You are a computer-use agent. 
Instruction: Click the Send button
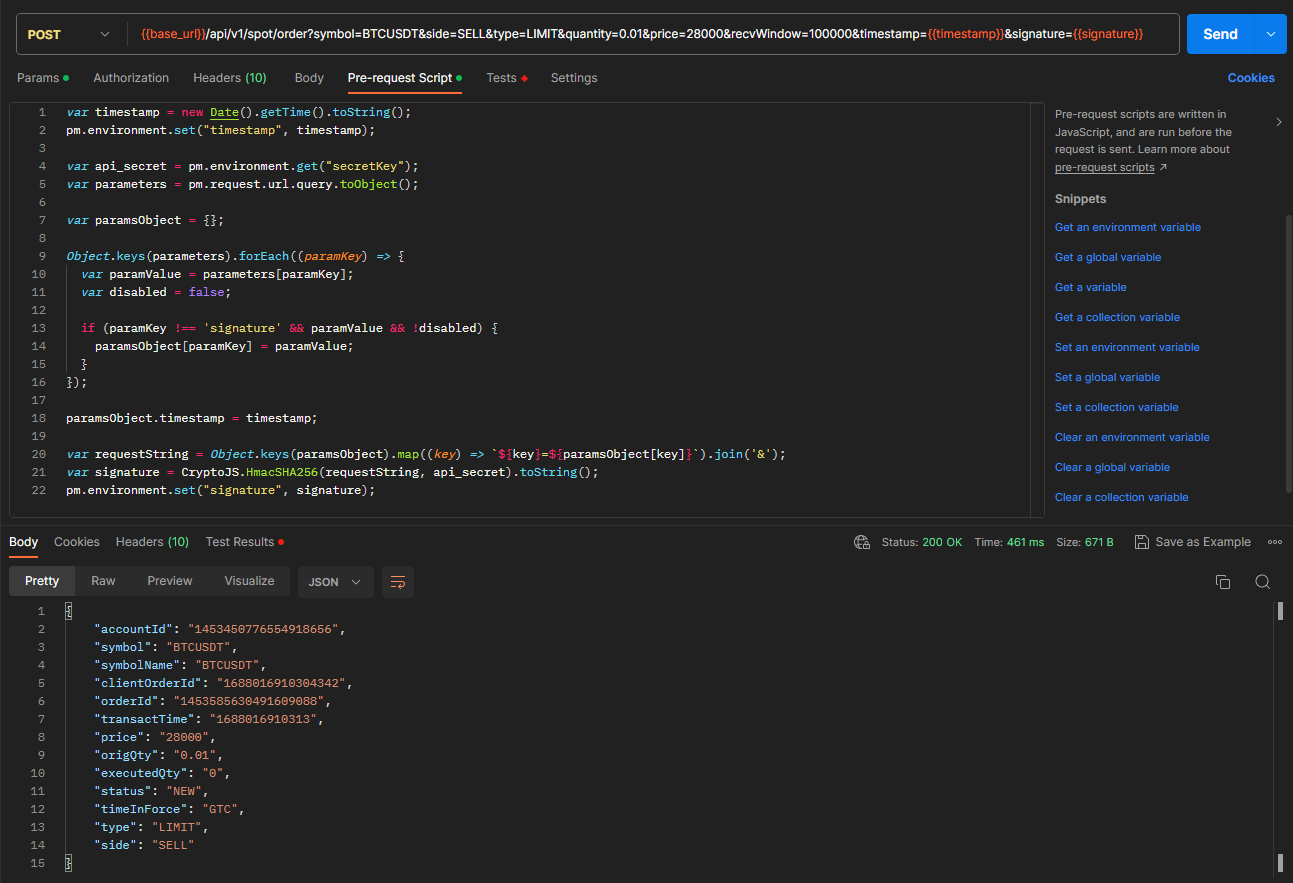coord(1220,34)
